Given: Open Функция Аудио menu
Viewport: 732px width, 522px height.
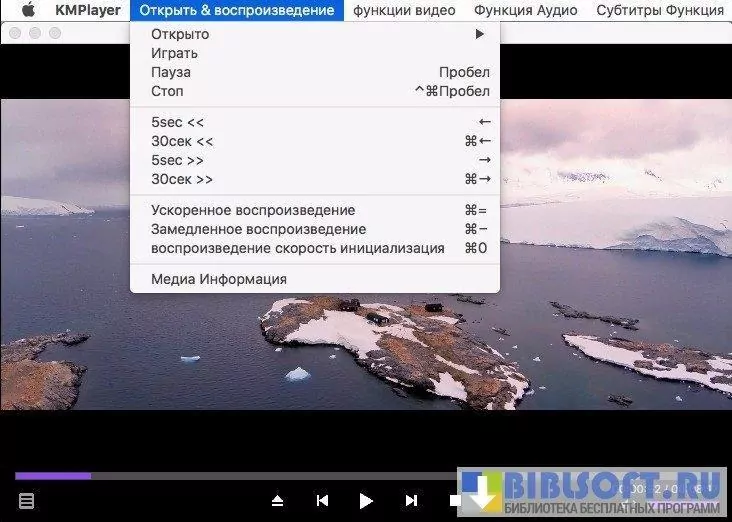Looking at the screenshot, I should point(525,10).
